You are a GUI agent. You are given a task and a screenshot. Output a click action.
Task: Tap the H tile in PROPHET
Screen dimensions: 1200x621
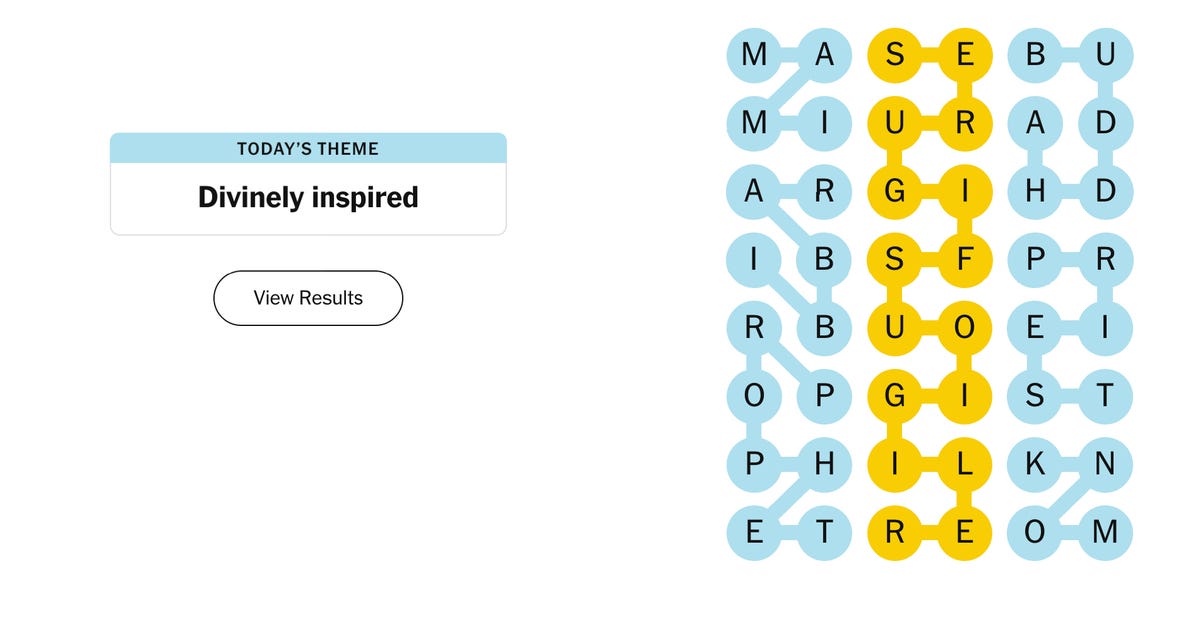click(x=824, y=464)
